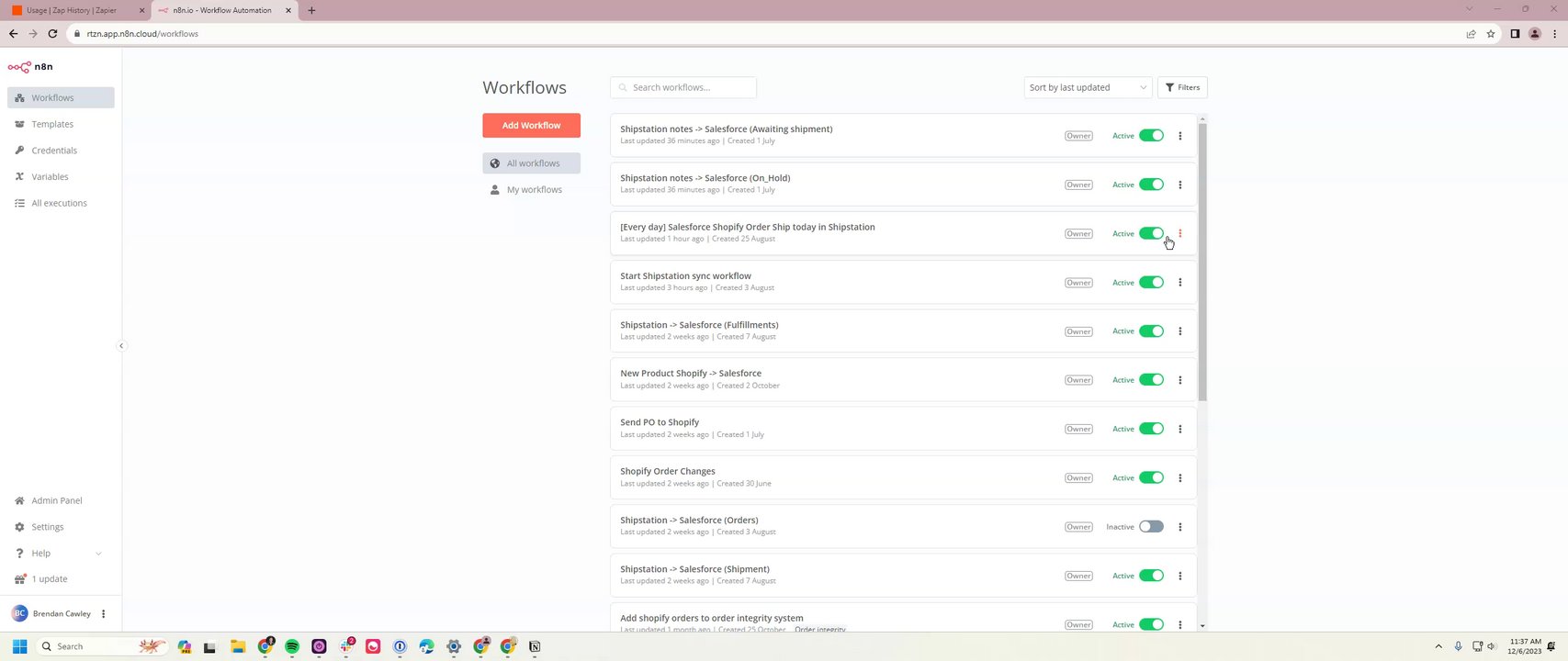Open actions menu for Shipstation Salesforce (Shipment)
This screenshot has height=661, width=1568.
[1180, 576]
